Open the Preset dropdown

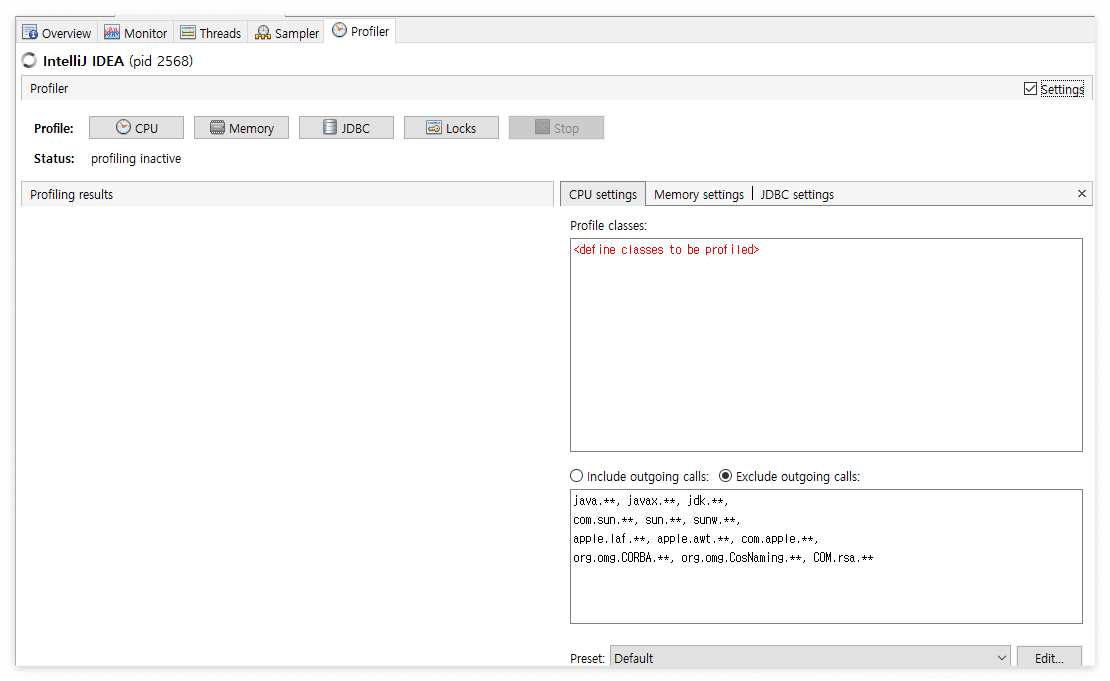(x=811, y=658)
